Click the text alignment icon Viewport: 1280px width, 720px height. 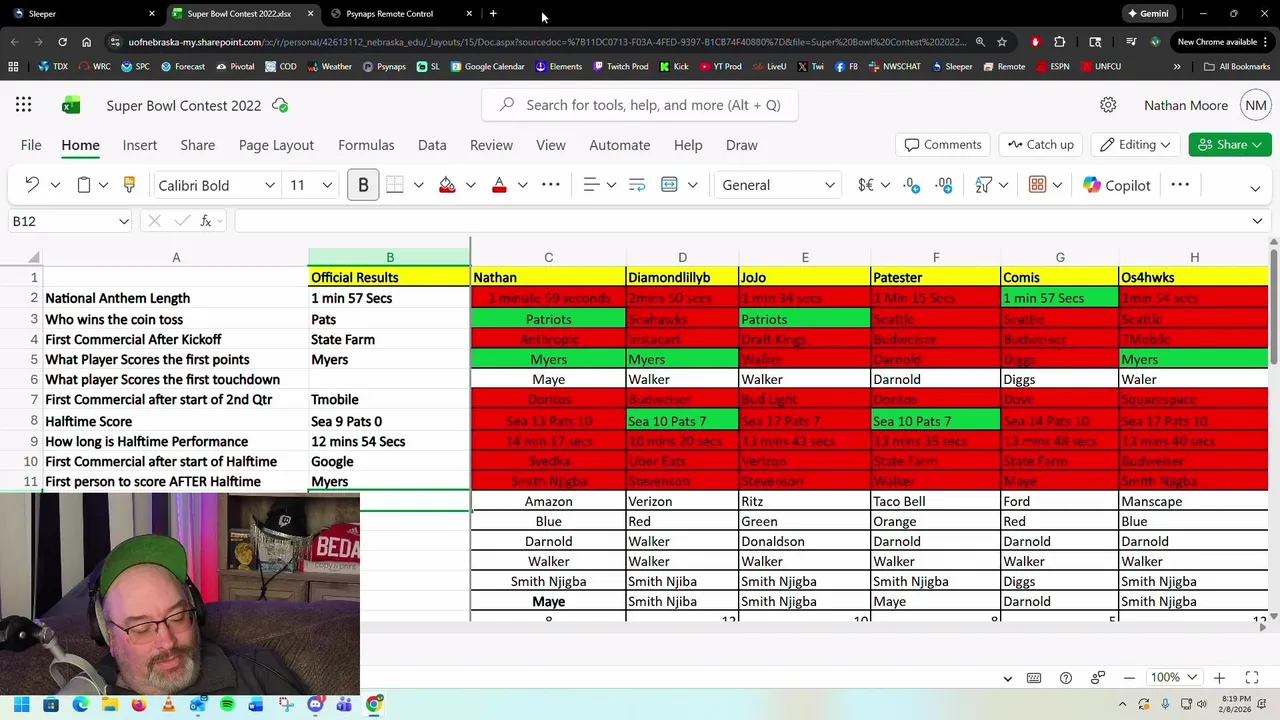(x=591, y=185)
